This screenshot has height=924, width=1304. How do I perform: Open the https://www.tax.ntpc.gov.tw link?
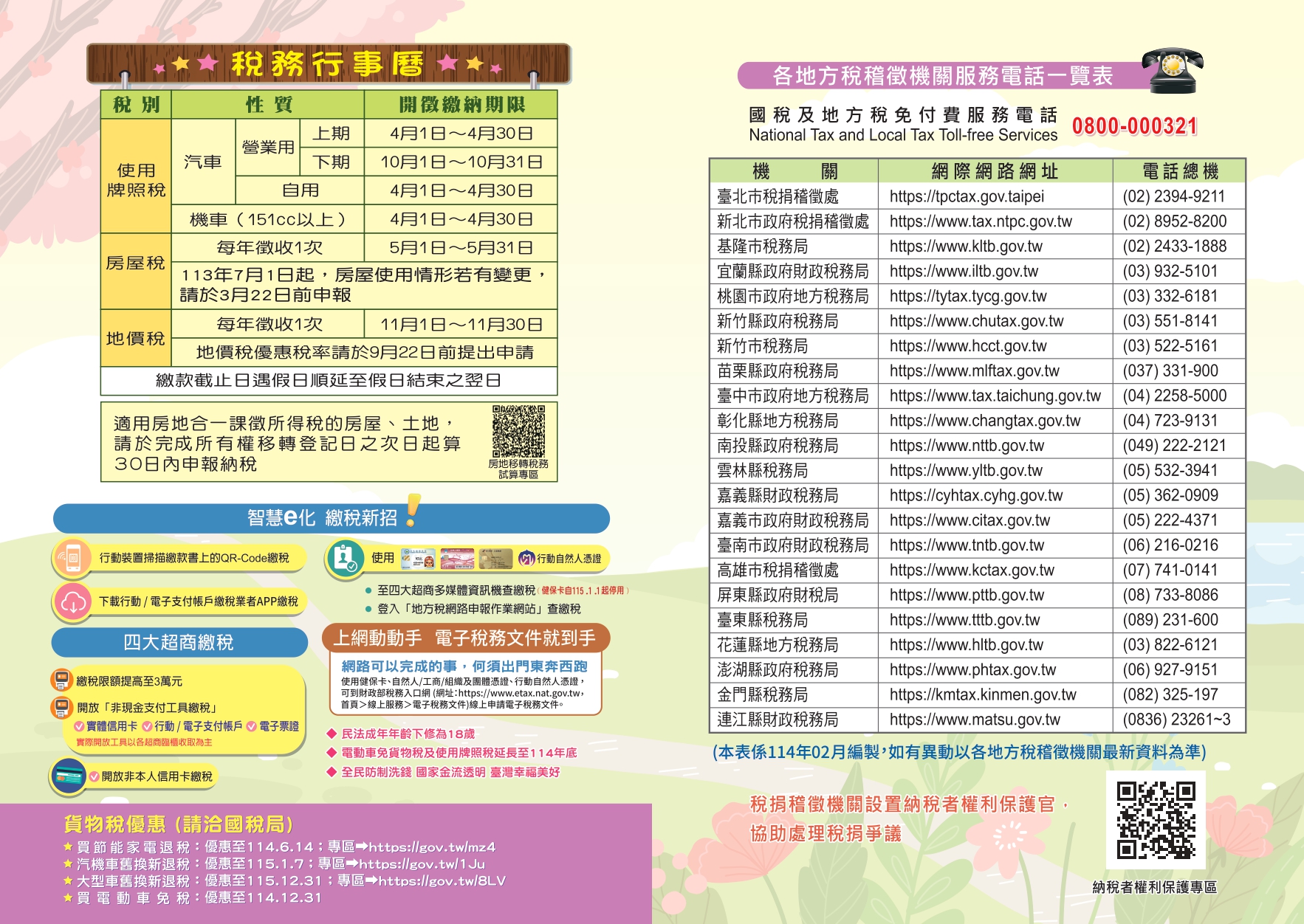tap(981, 221)
